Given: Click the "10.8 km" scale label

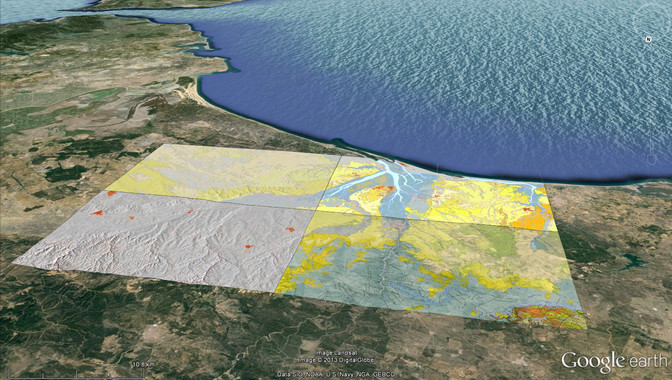Looking at the screenshot, I should point(144,365).
